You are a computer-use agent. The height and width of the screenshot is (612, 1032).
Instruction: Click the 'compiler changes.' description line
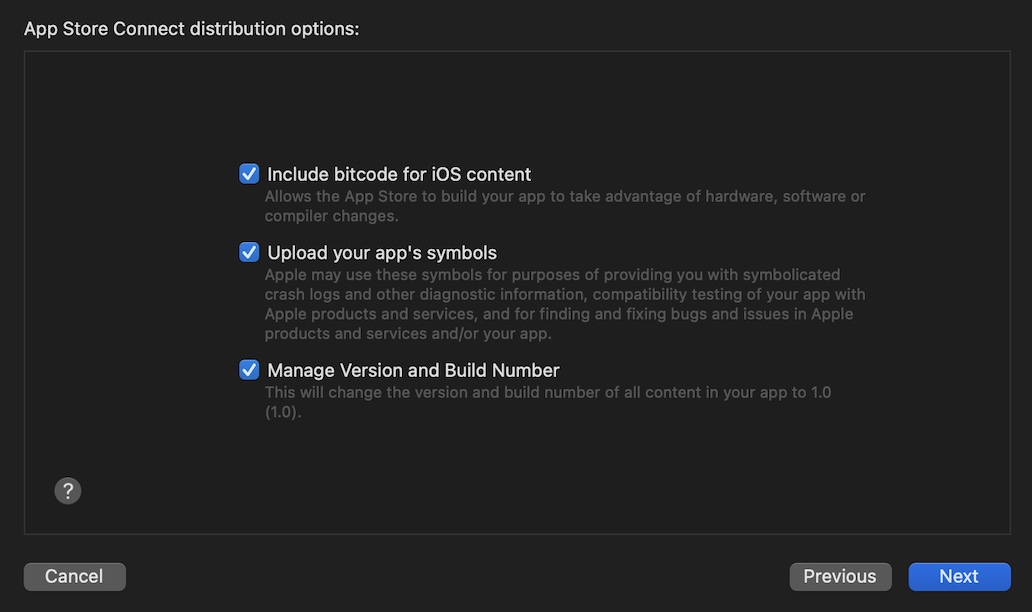[x=331, y=216]
